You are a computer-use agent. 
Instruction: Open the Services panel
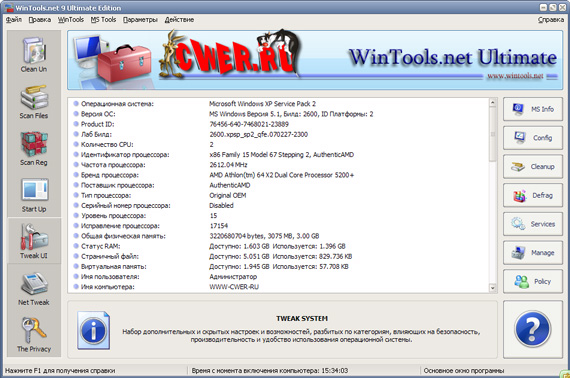[533, 224]
